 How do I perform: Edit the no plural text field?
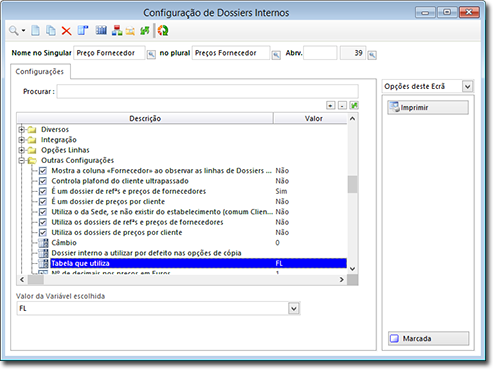231,53
